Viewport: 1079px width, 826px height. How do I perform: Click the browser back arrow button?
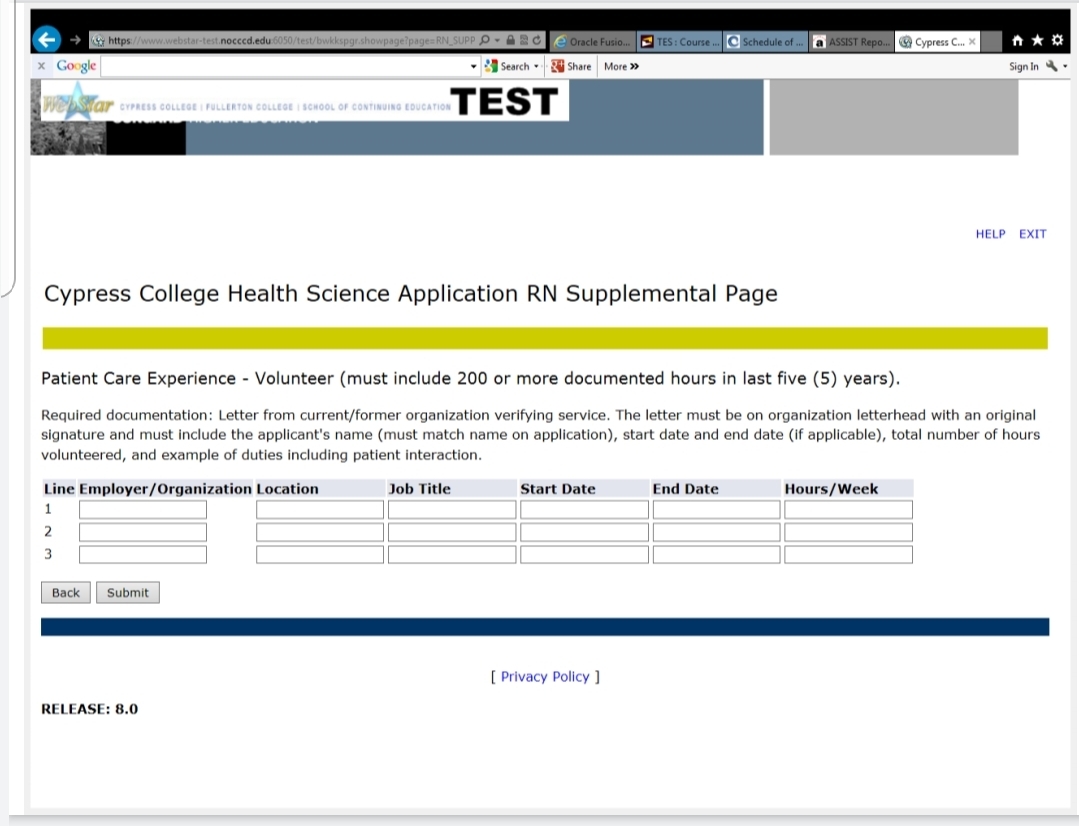tap(47, 40)
